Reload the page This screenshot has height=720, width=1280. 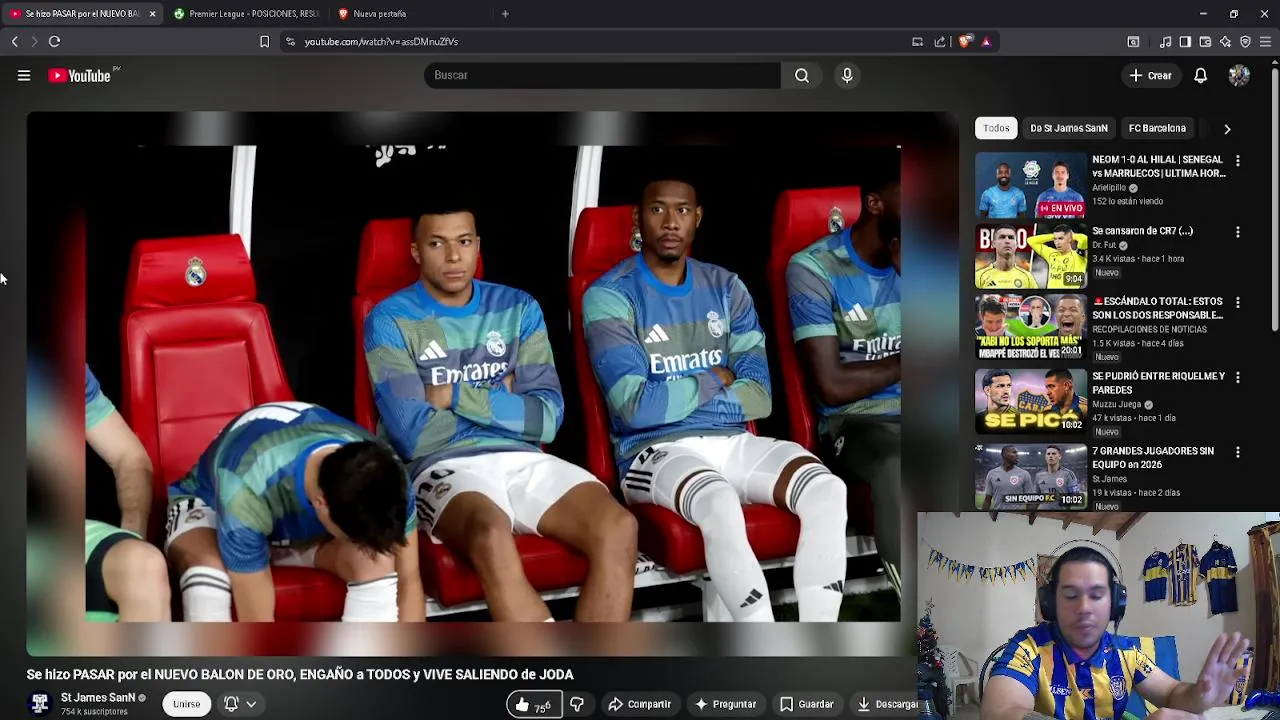tap(54, 41)
